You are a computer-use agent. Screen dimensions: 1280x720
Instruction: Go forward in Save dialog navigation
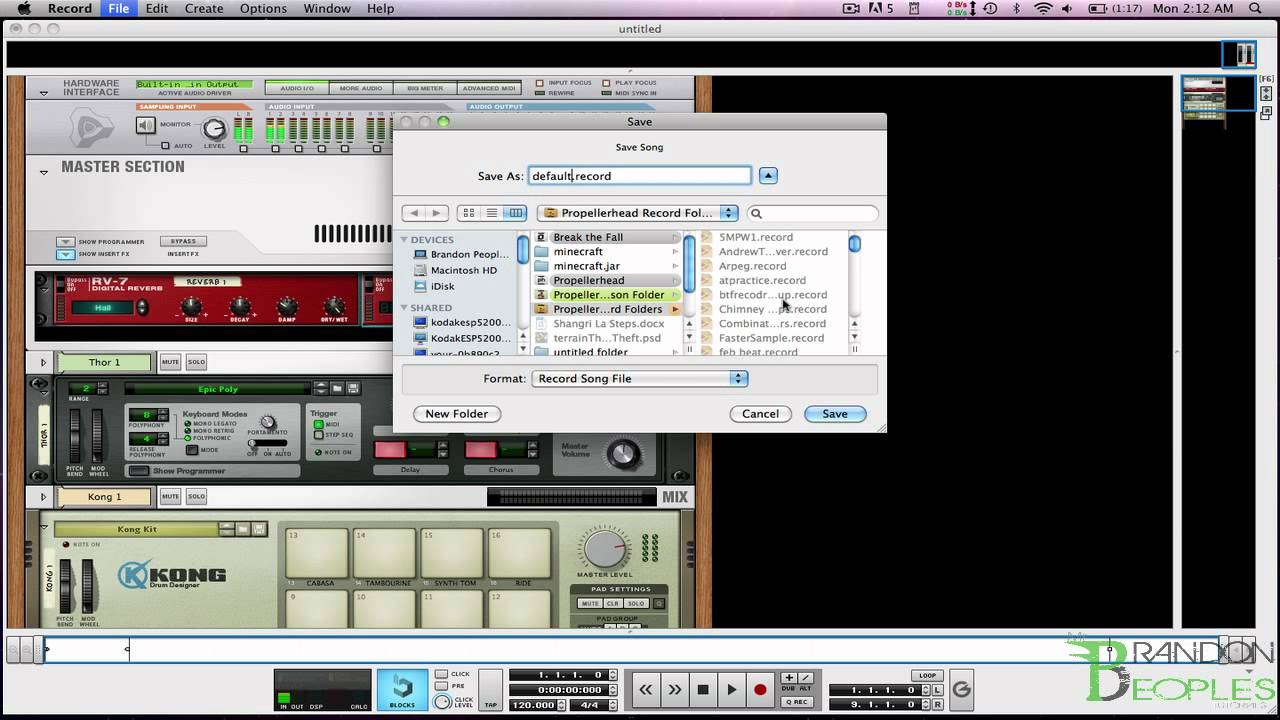point(436,213)
